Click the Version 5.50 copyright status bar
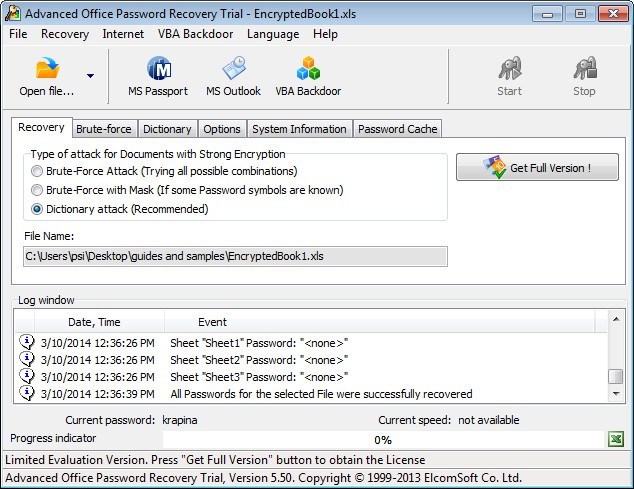Viewport: 634px width, 489px height. 264,478
